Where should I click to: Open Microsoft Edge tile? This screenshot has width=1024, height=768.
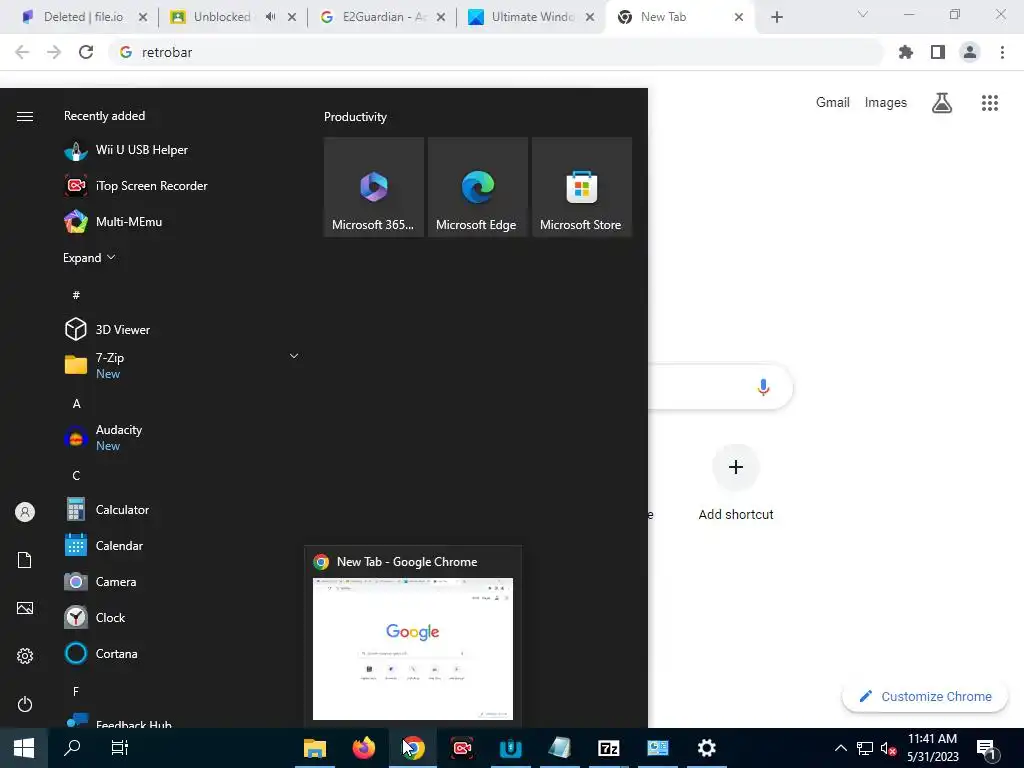click(477, 187)
